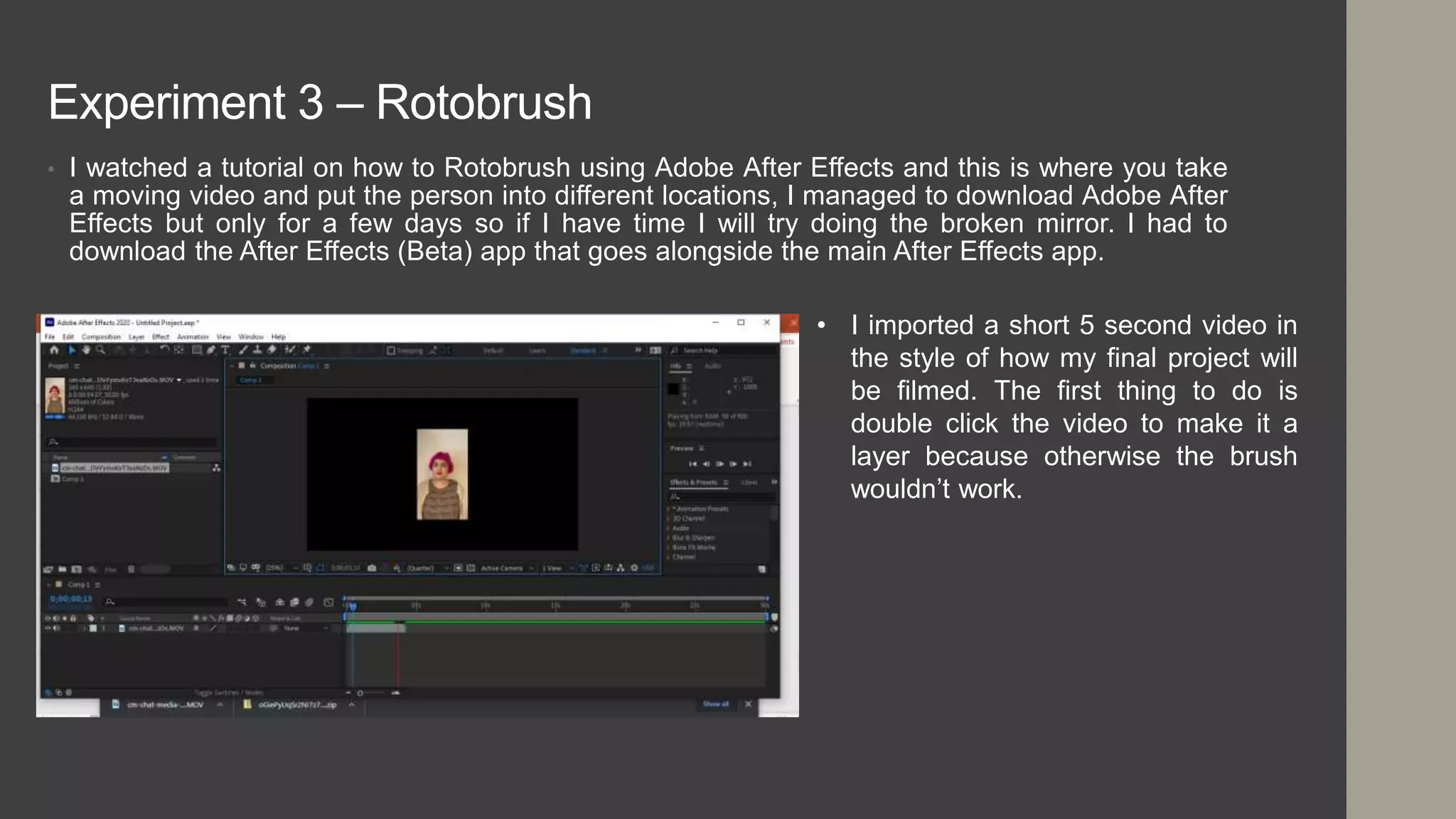Image resolution: width=1456 pixels, height=819 pixels.
Task: Click the Search Help input field
Action: point(723,350)
